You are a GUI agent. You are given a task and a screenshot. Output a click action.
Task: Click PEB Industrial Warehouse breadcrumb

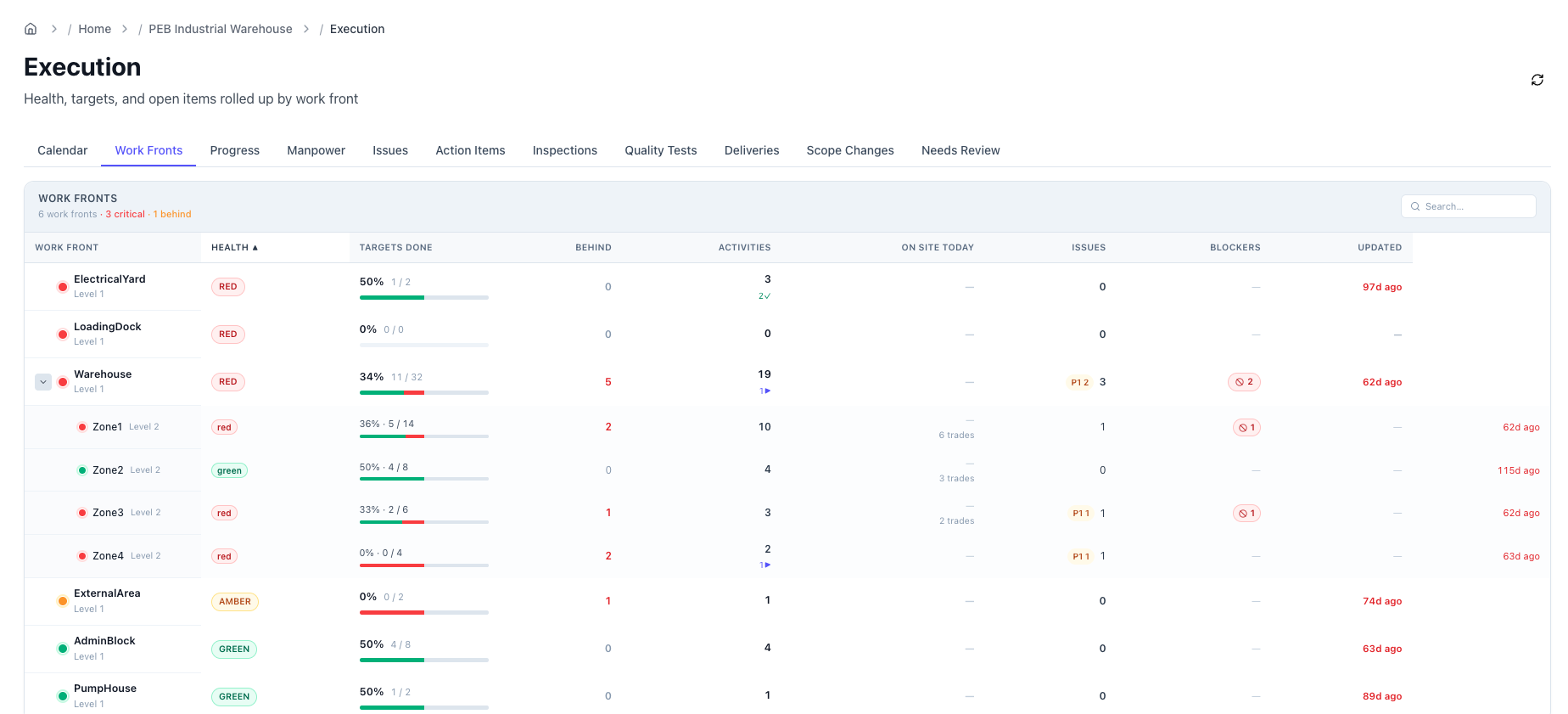click(221, 29)
